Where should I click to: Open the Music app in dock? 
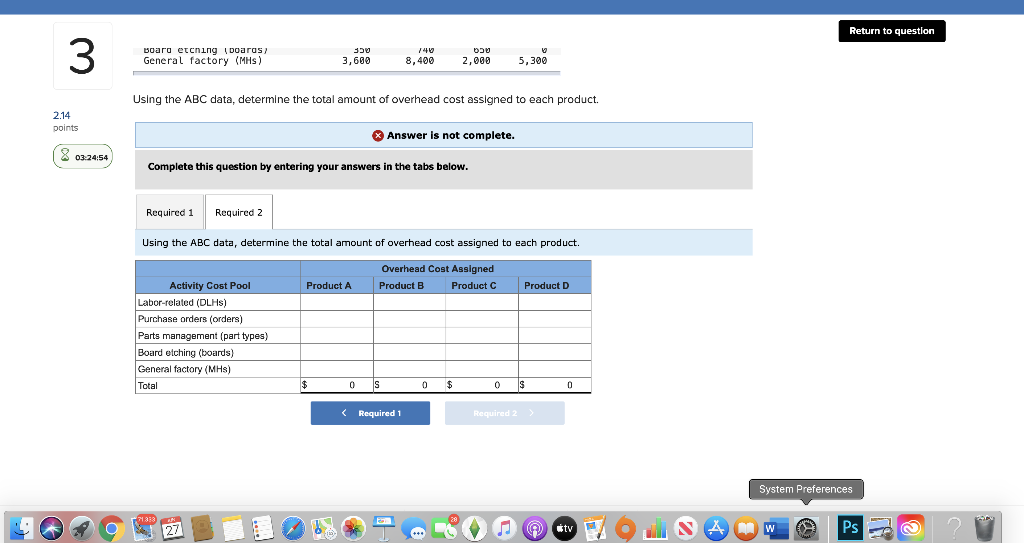coord(504,528)
